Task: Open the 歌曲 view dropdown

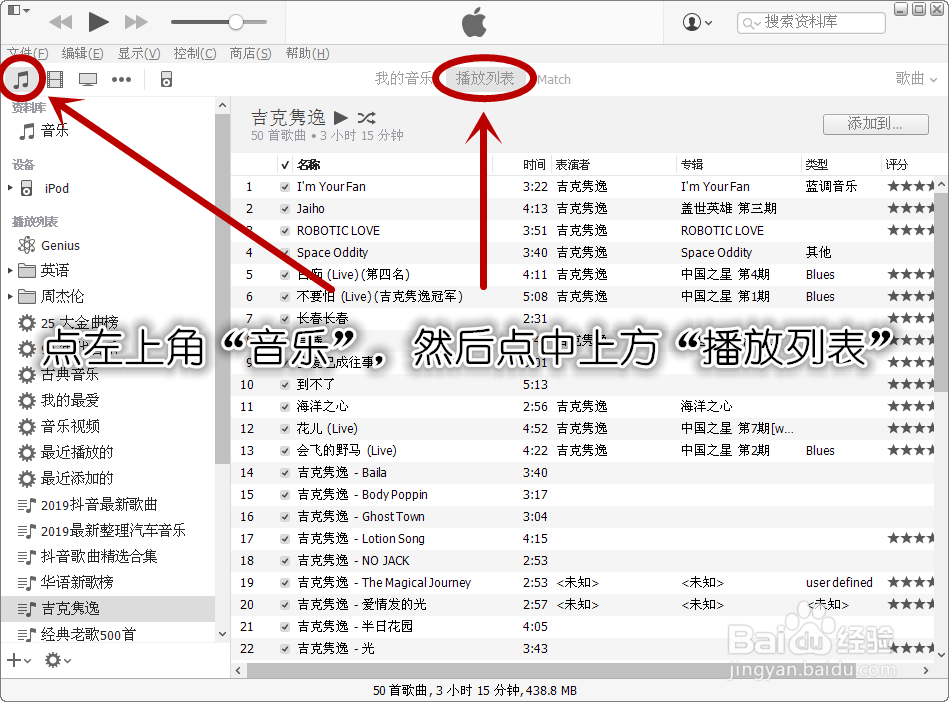Action: click(916, 79)
